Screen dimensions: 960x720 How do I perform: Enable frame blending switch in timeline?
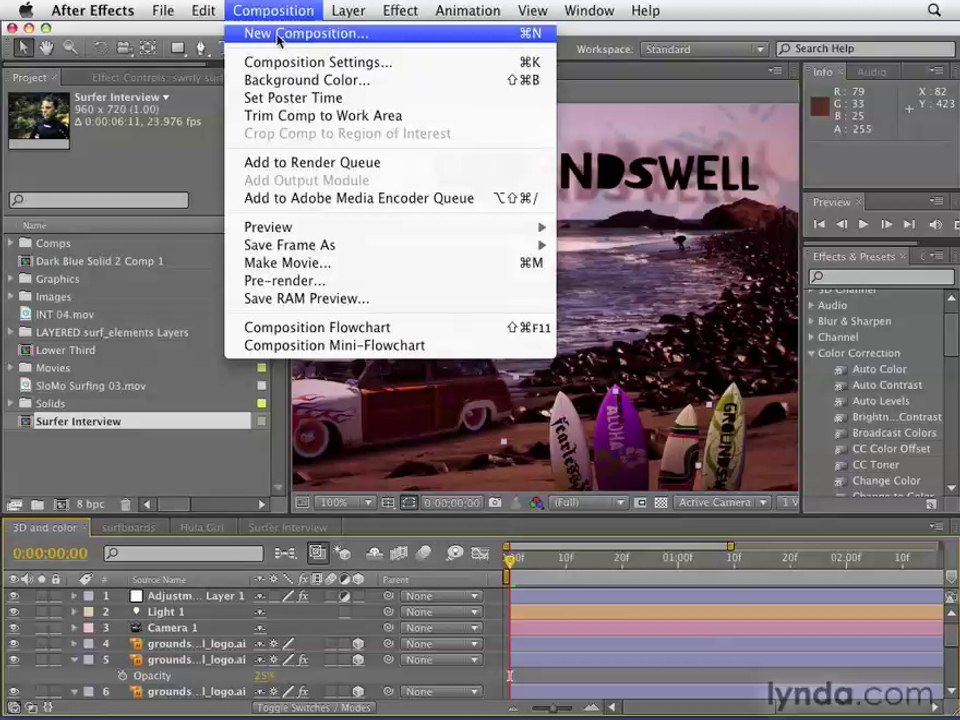click(399, 553)
